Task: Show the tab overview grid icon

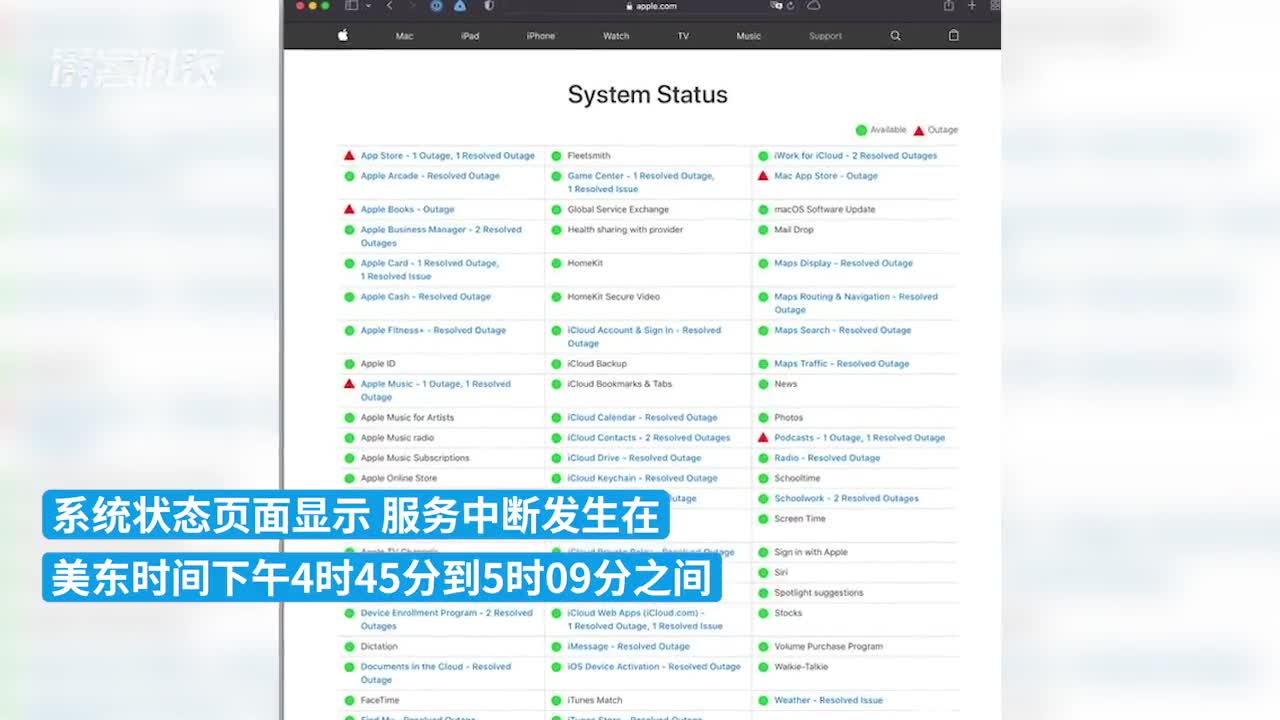Action: (995, 5)
